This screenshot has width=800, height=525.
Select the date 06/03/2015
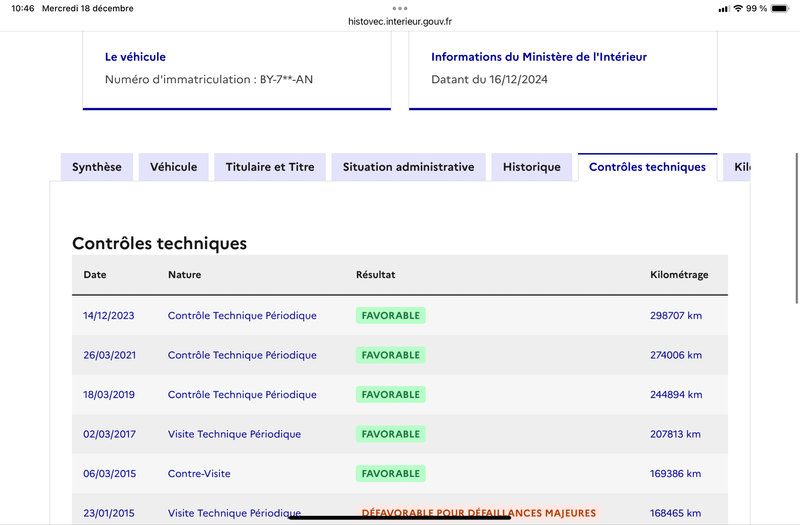pyautogui.click(x=110, y=473)
